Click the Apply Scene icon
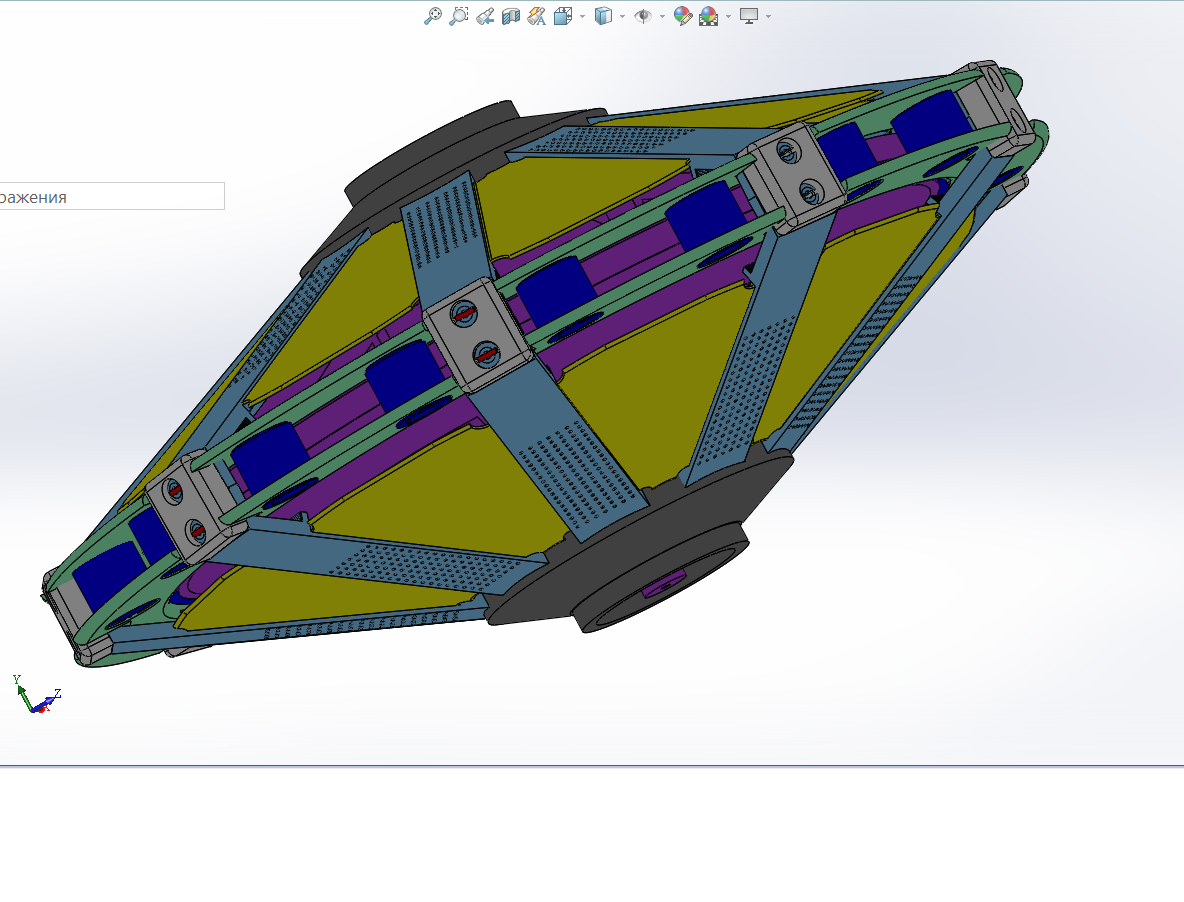The height and width of the screenshot is (902, 1184). point(708,16)
